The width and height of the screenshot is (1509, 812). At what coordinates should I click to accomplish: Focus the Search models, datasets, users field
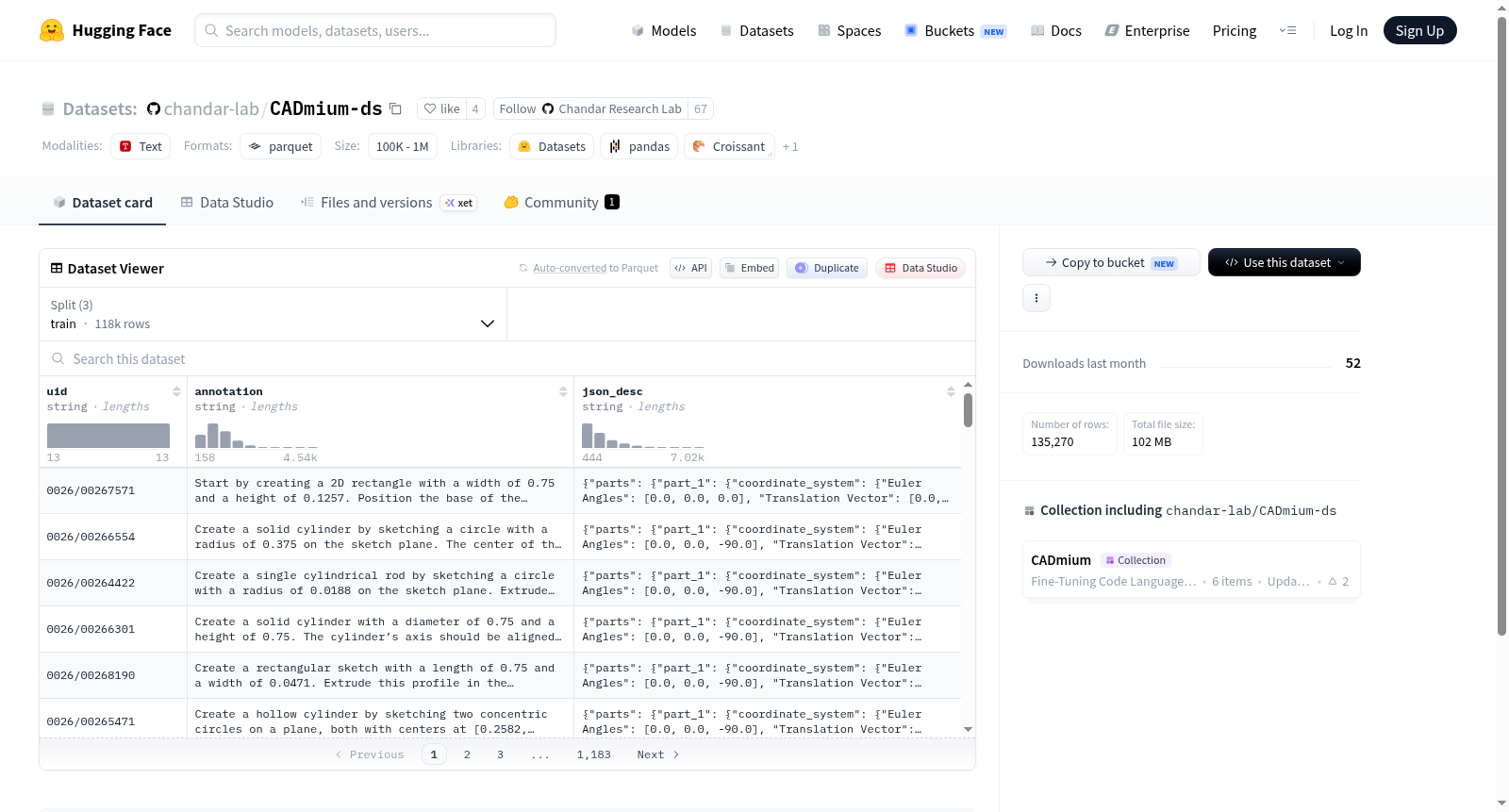coord(375,30)
